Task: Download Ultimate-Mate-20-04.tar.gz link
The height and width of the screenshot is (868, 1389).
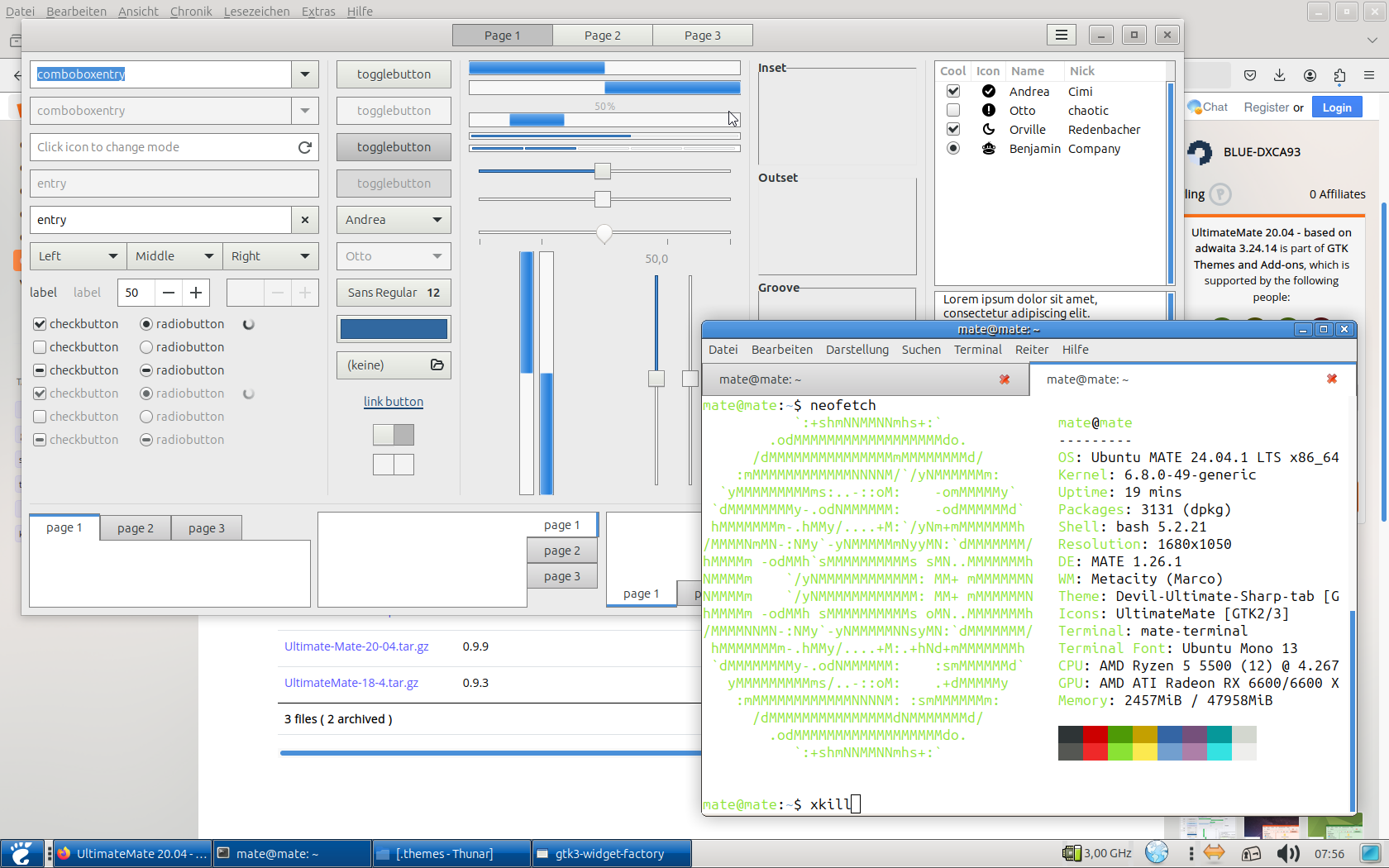Action: 356,646
